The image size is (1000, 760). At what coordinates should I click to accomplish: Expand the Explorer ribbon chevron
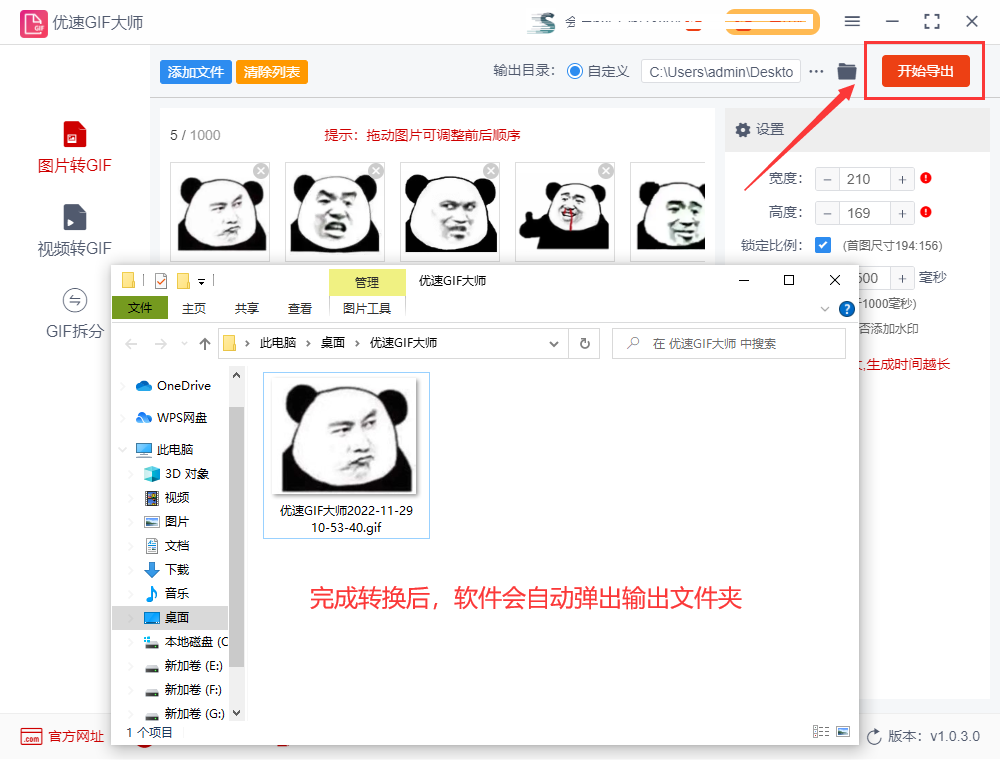click(825, 309)
